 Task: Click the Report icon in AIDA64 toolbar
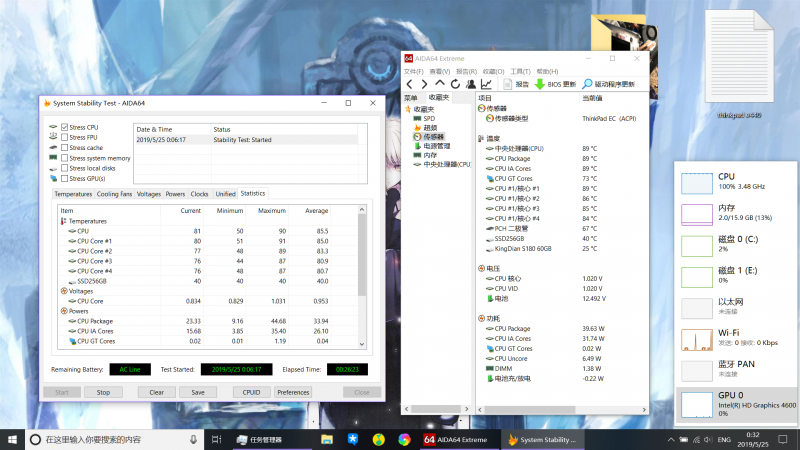(507, 84)
